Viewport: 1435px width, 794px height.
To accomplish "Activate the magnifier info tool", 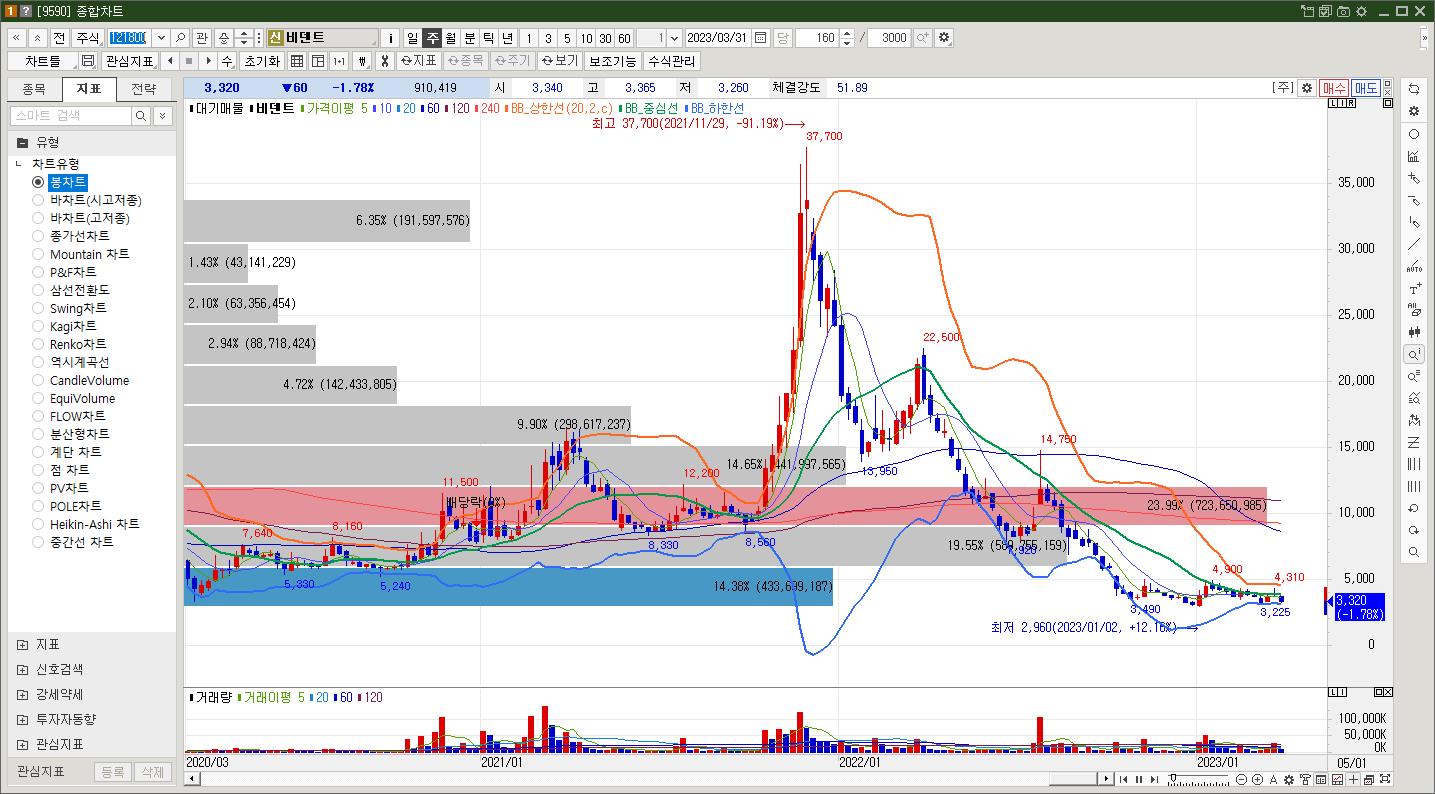I will click(x=1414, y=354).
